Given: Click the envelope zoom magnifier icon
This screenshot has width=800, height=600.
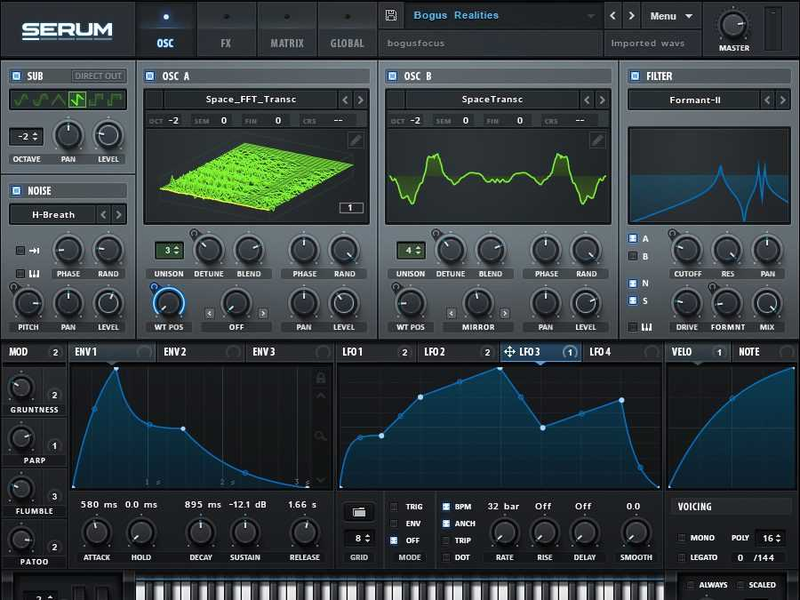Looking at the screenshot, I should coord(320,436).
